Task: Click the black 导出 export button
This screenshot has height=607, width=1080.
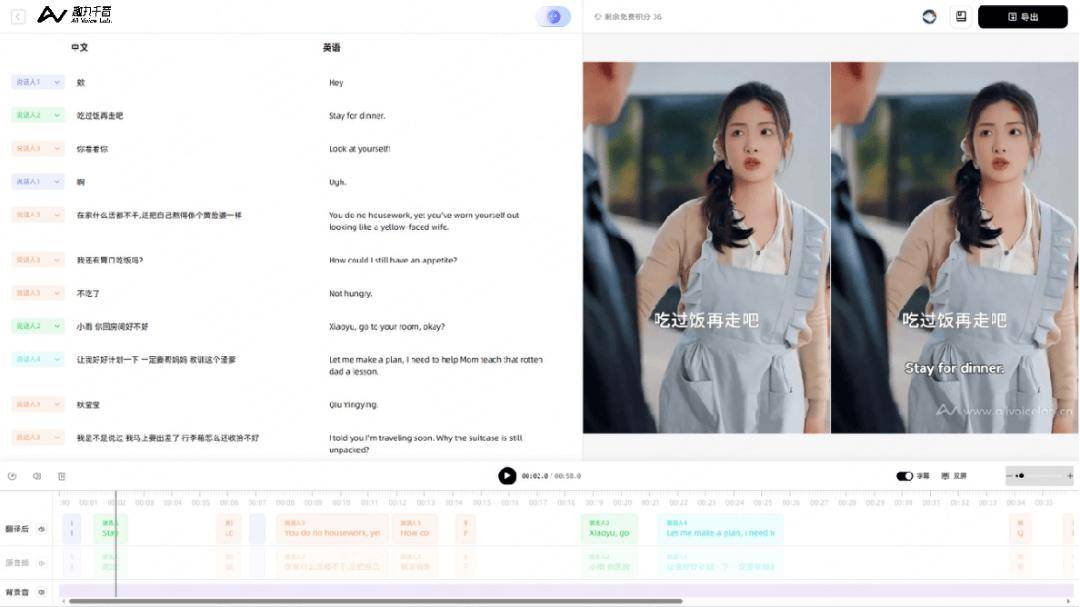Action: pyautogui.click(x=1022, y=16)
